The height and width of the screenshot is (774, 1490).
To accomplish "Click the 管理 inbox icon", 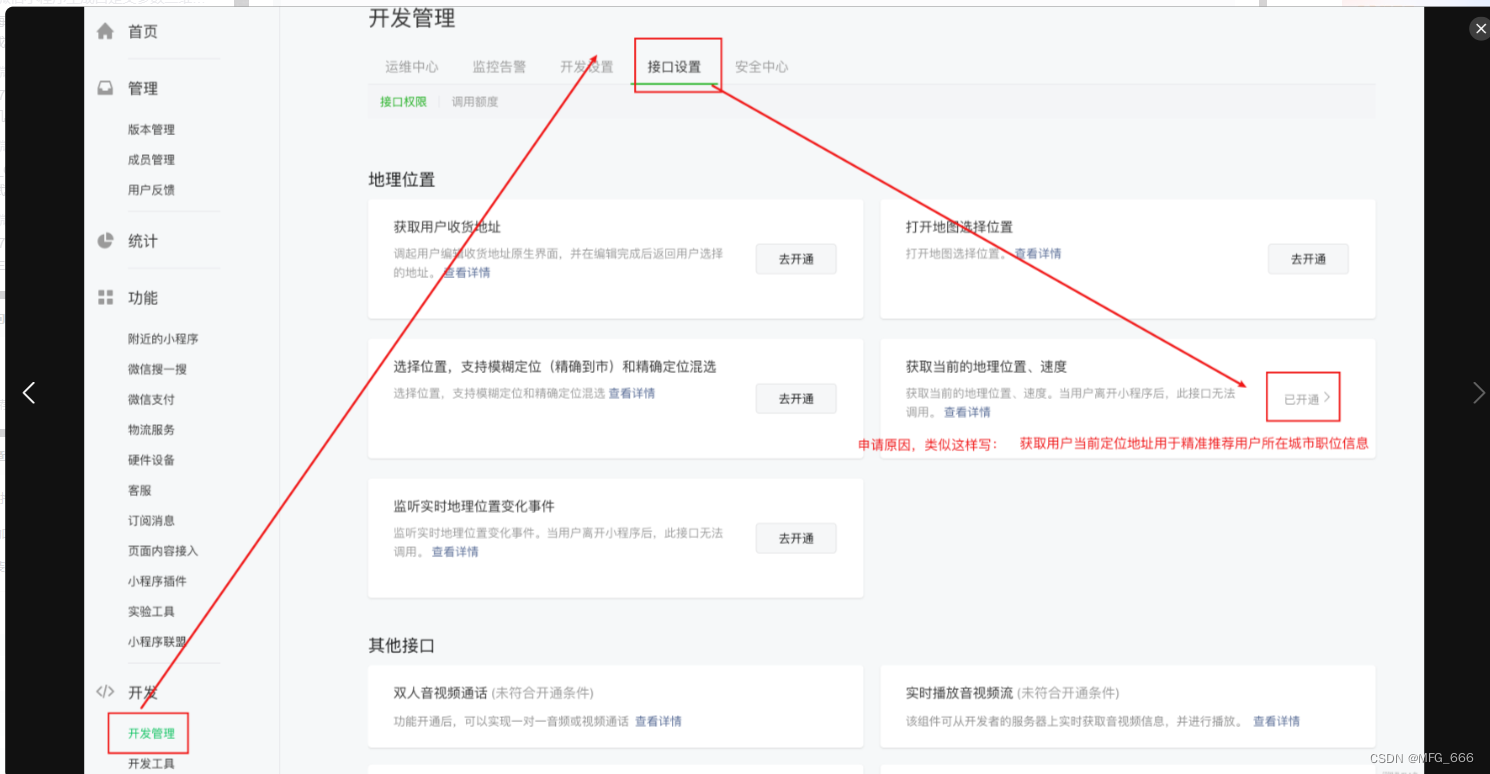I will pos(105,88).
